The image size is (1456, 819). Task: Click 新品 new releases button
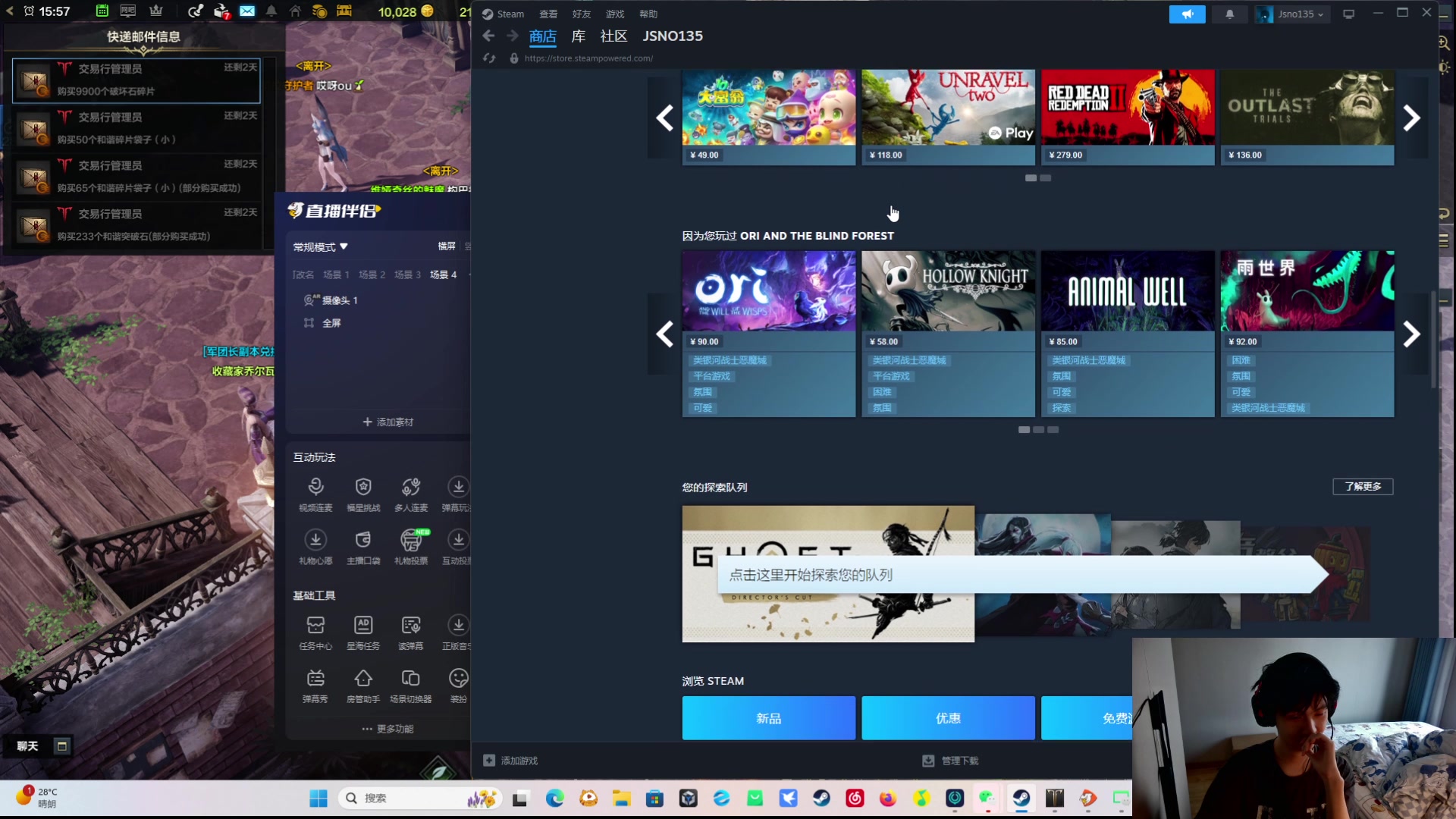click(769, 717)
